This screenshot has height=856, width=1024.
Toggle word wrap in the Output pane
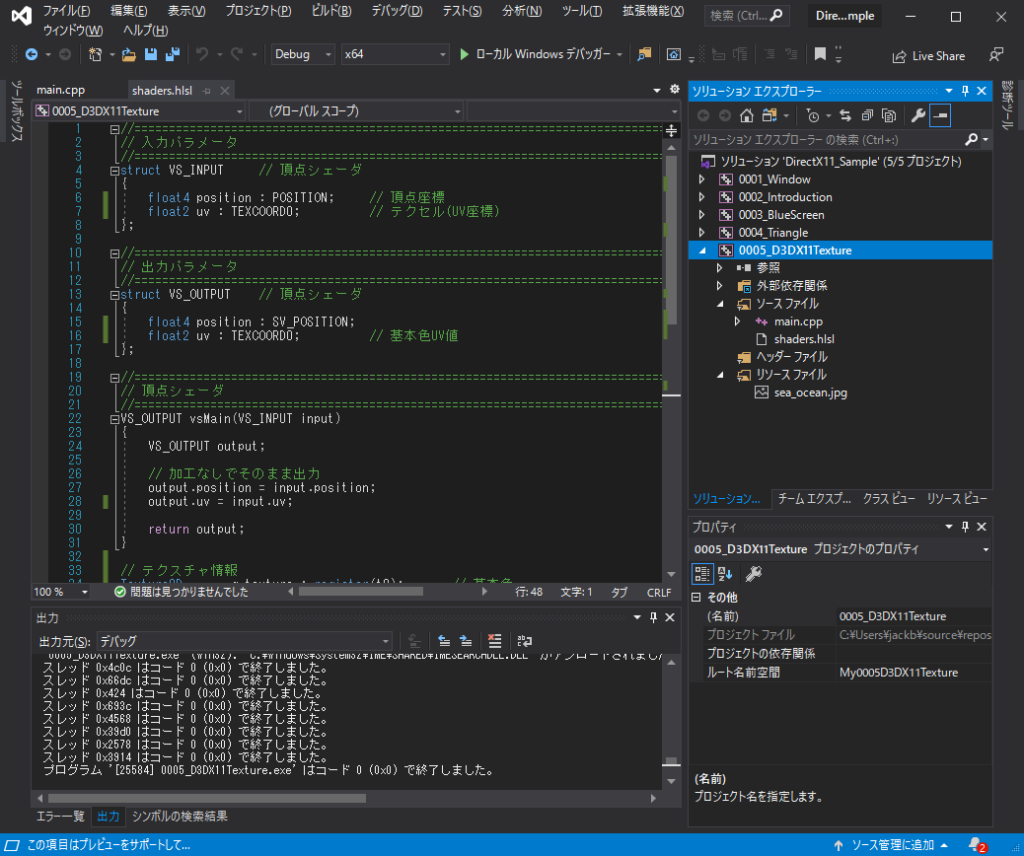pyautogui.click(x=524, y=640)
